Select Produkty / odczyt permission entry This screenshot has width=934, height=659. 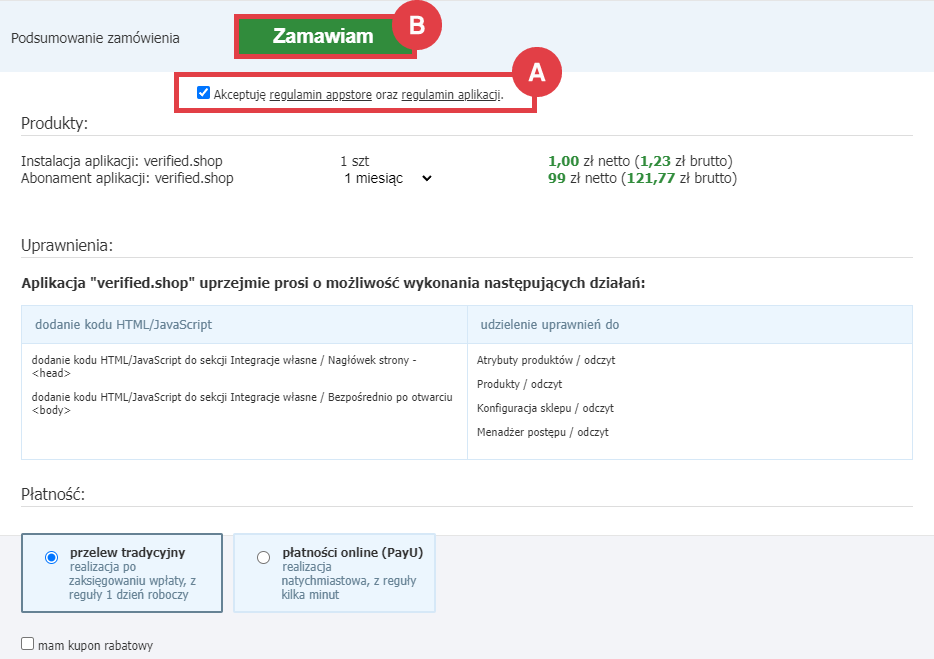pyautogui.click(x=519, y=384)
